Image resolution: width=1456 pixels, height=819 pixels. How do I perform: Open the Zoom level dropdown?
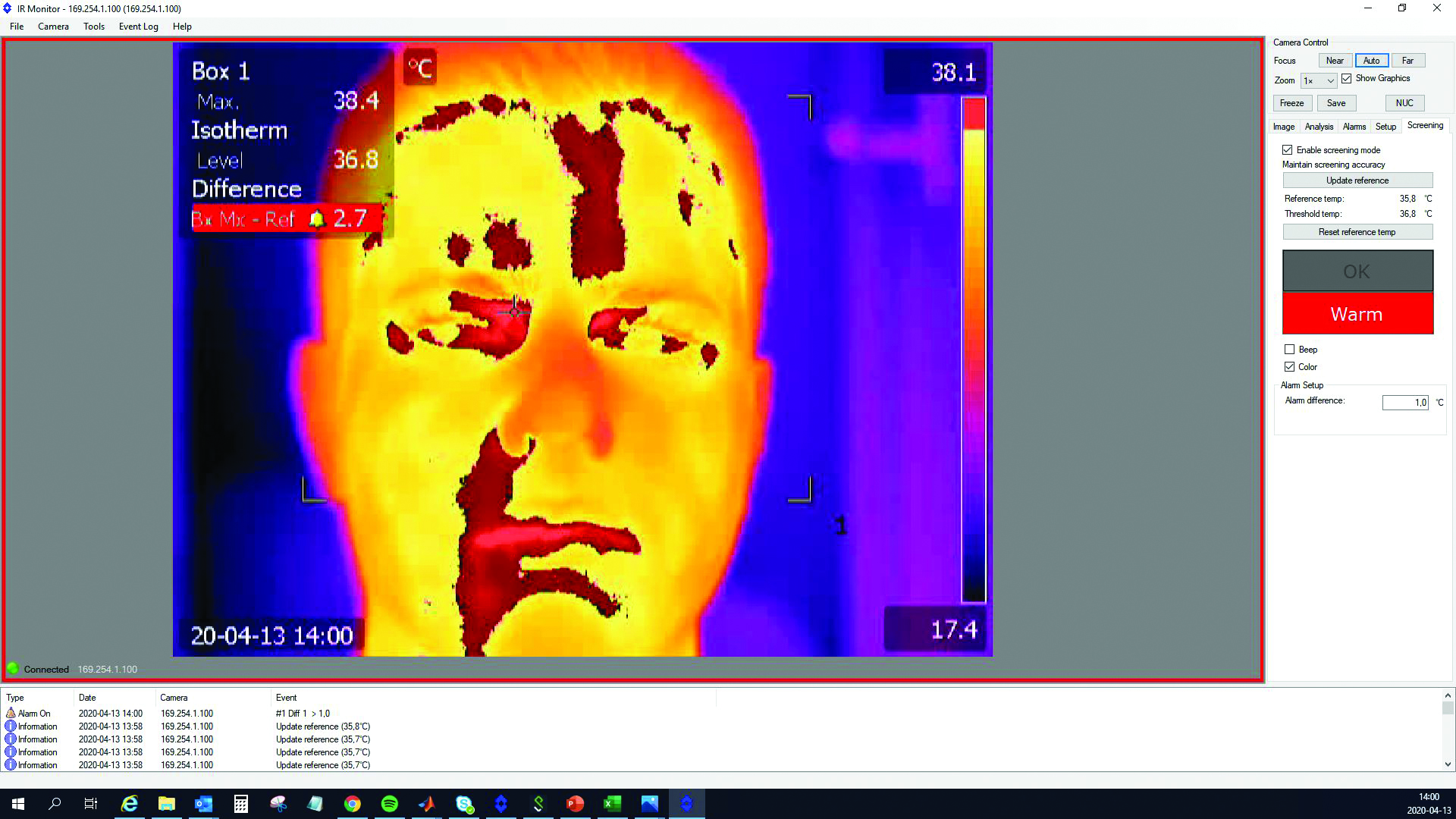point(1319,80)
